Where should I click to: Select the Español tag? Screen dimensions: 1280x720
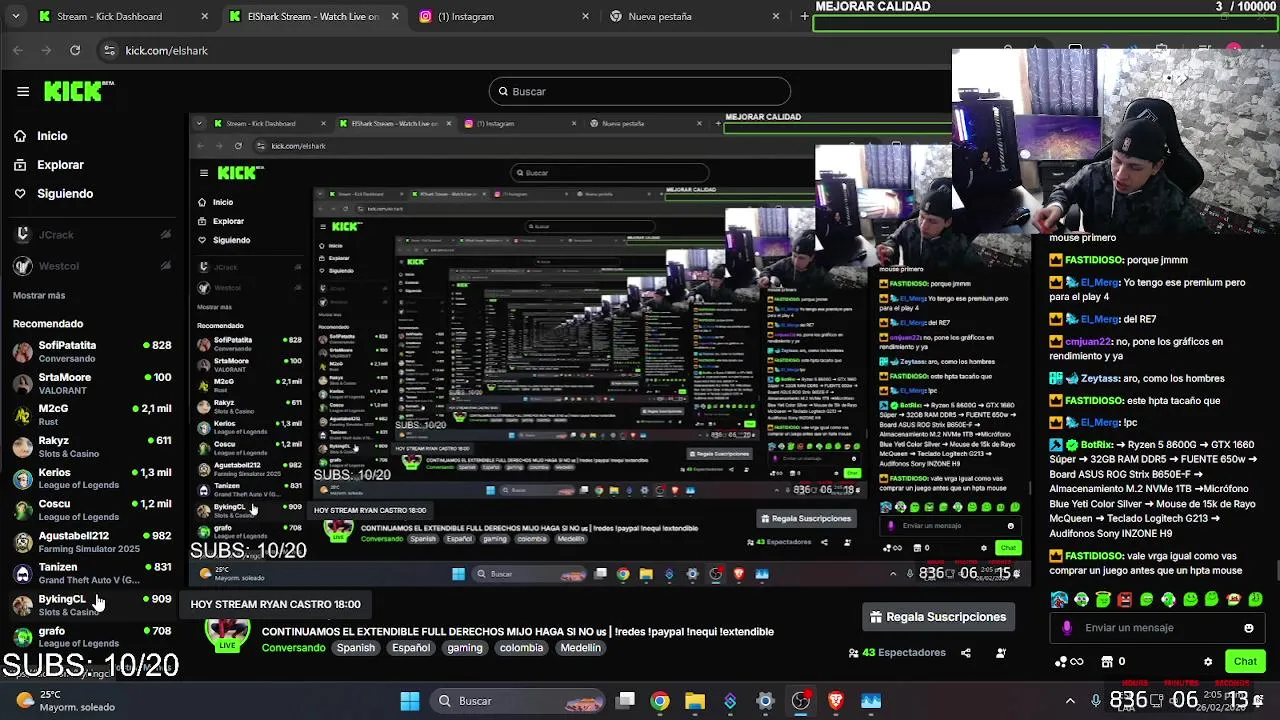click(410, 648)
